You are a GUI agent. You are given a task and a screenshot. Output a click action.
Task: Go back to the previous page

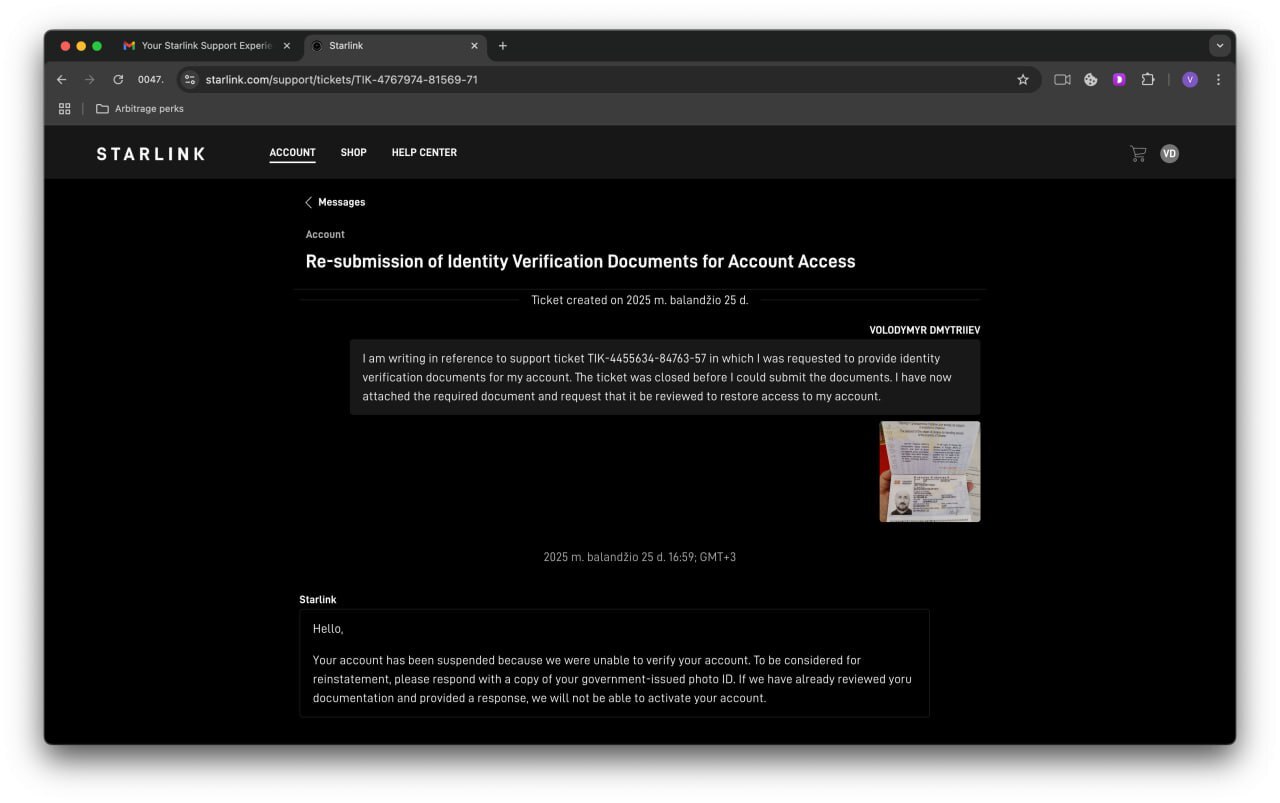pos(62,80)
